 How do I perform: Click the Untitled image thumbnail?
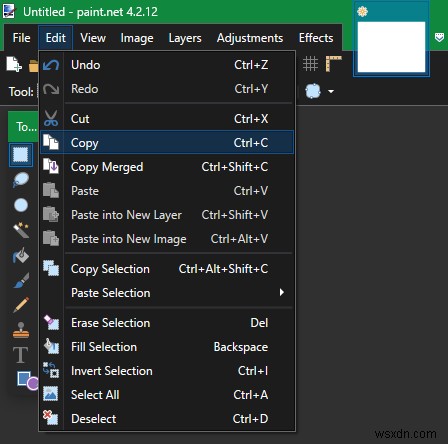coord(391,46)
